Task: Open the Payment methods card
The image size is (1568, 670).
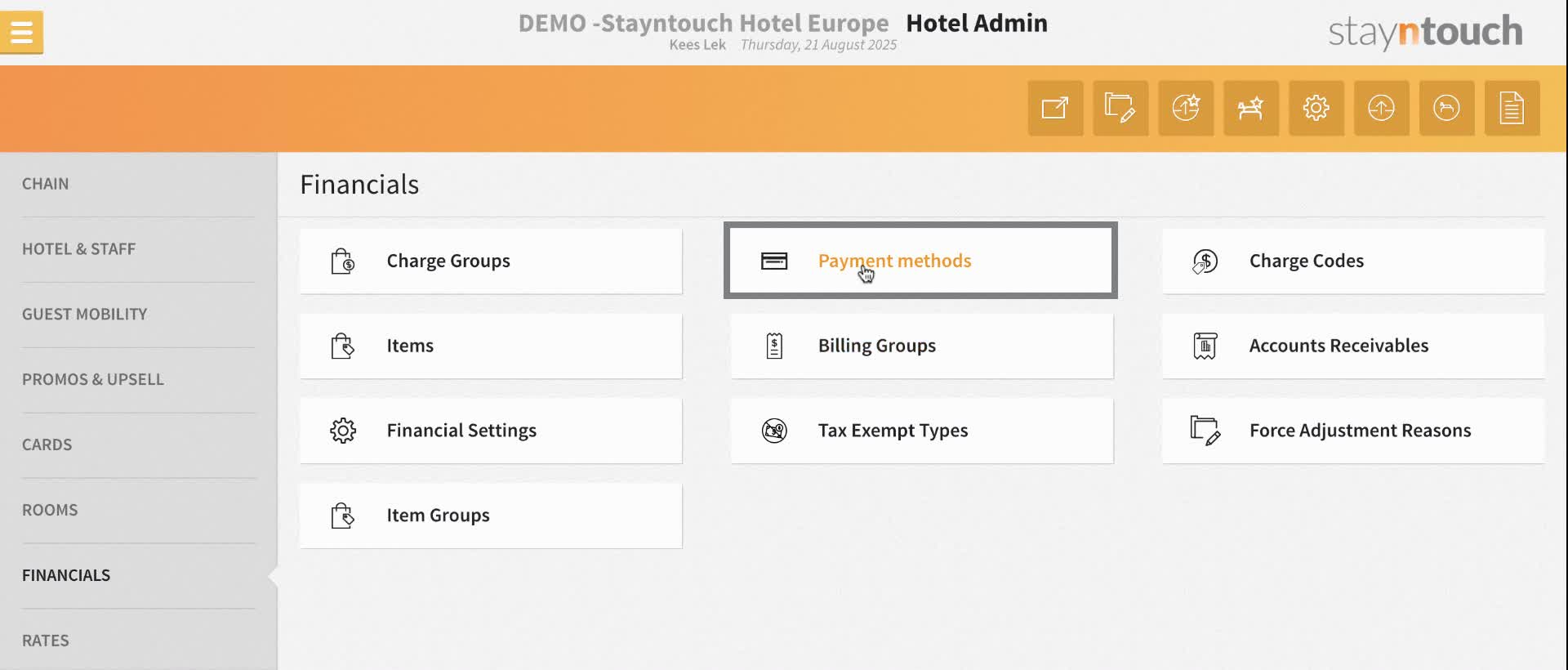Action: (920, 261)
